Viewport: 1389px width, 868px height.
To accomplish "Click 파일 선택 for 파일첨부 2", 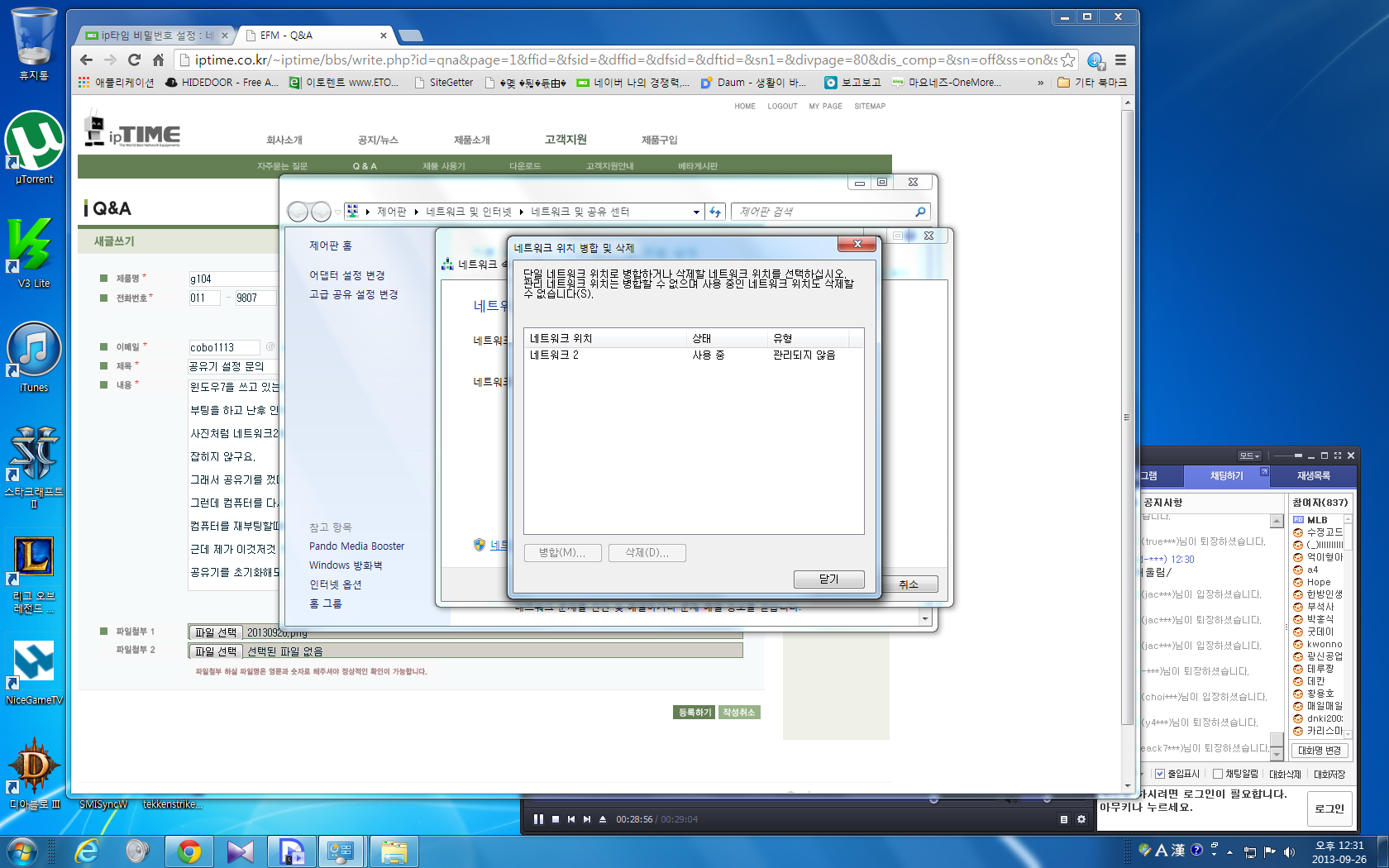I will pyautogui.click(x=215, y=651).
